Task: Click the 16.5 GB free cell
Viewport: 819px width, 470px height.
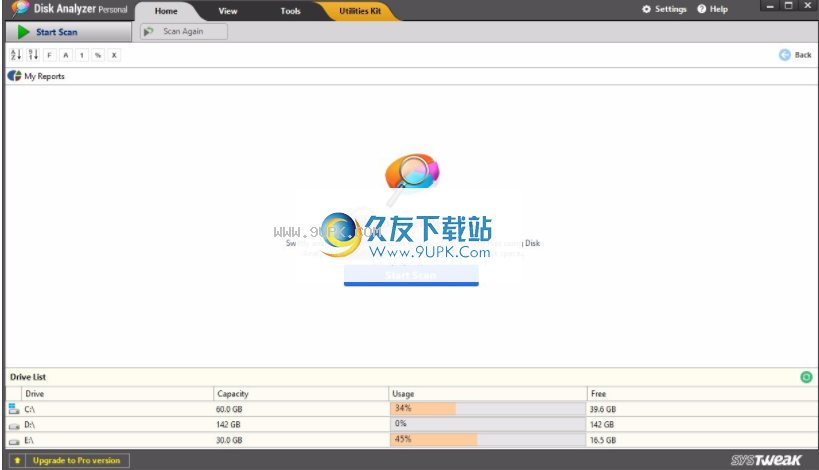Action: tap(603, 440)
